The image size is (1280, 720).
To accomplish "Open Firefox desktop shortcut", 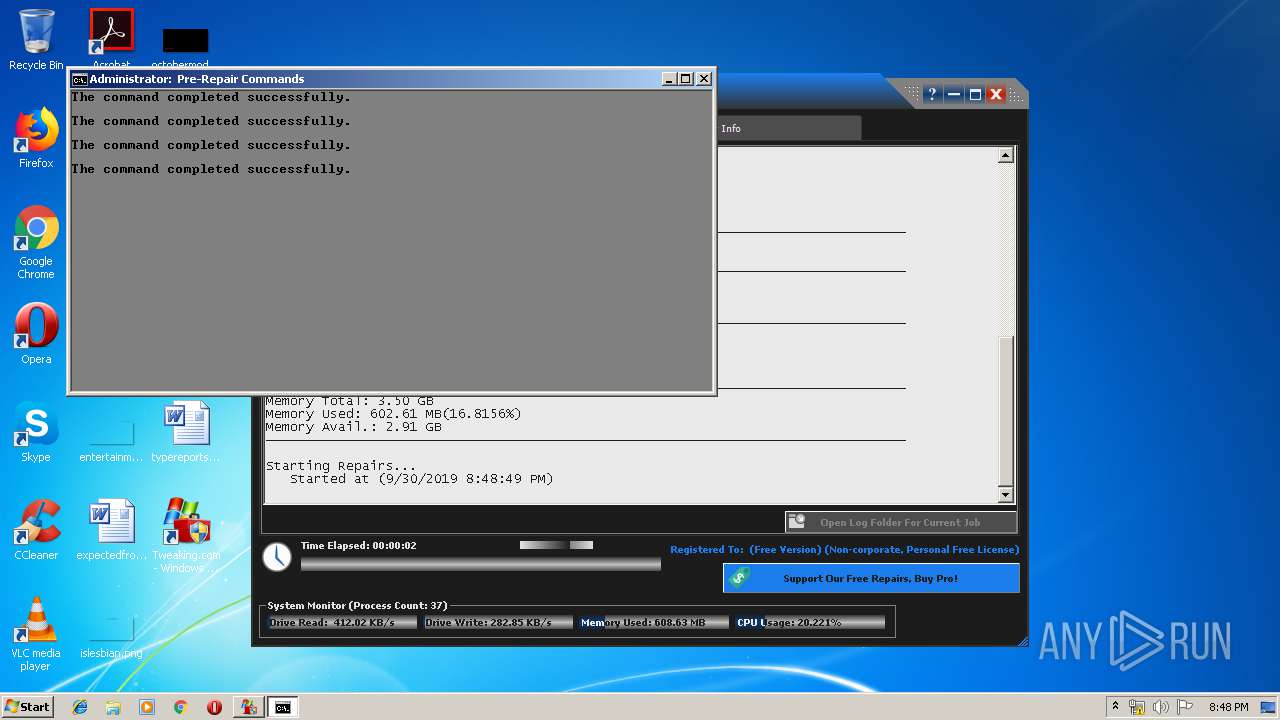I will click(x=36, y=138).
